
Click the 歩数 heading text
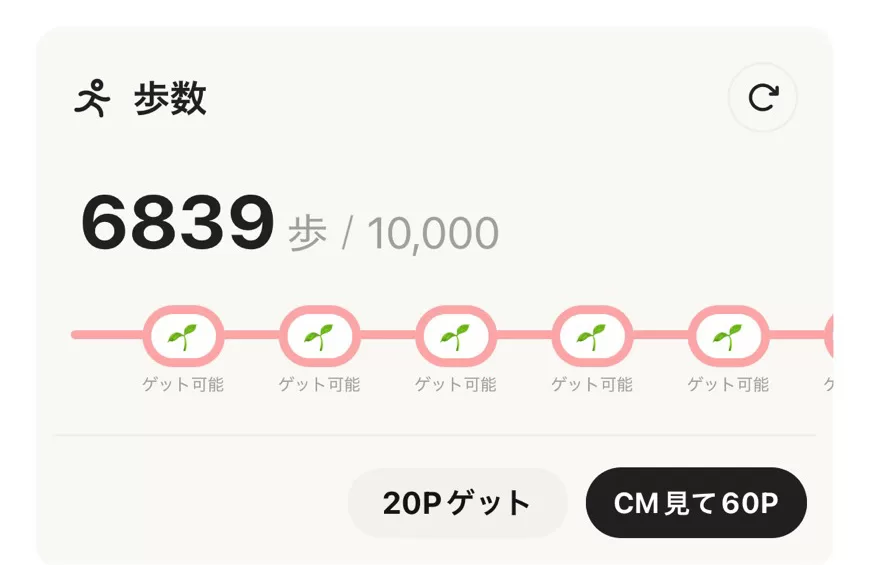(x=170, y=99)
